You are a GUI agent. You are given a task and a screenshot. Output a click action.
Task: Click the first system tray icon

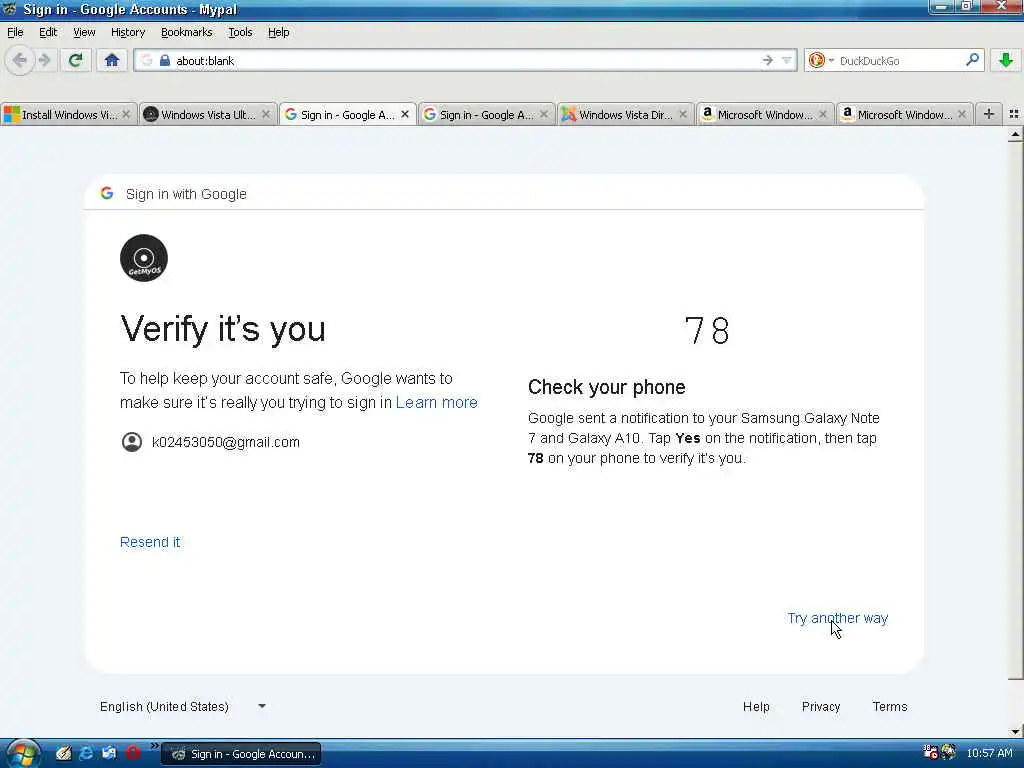click(930, 752)
